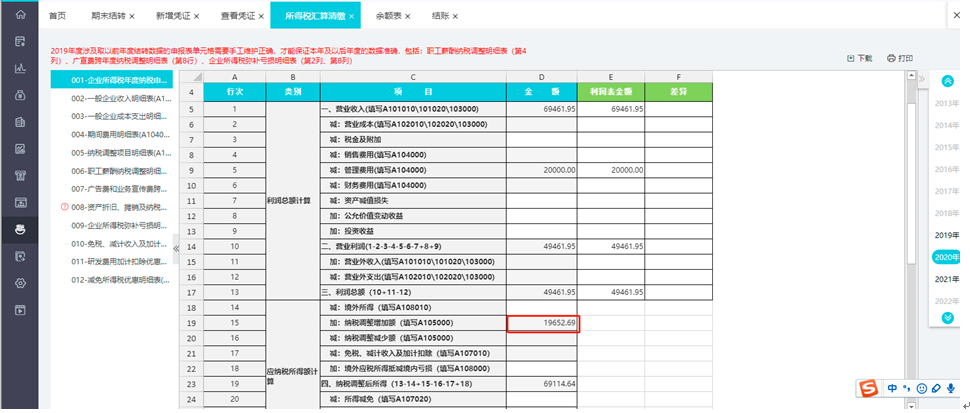Expand the right year panel chevron
Screen dimensions: 970x413
pos(921,79)
